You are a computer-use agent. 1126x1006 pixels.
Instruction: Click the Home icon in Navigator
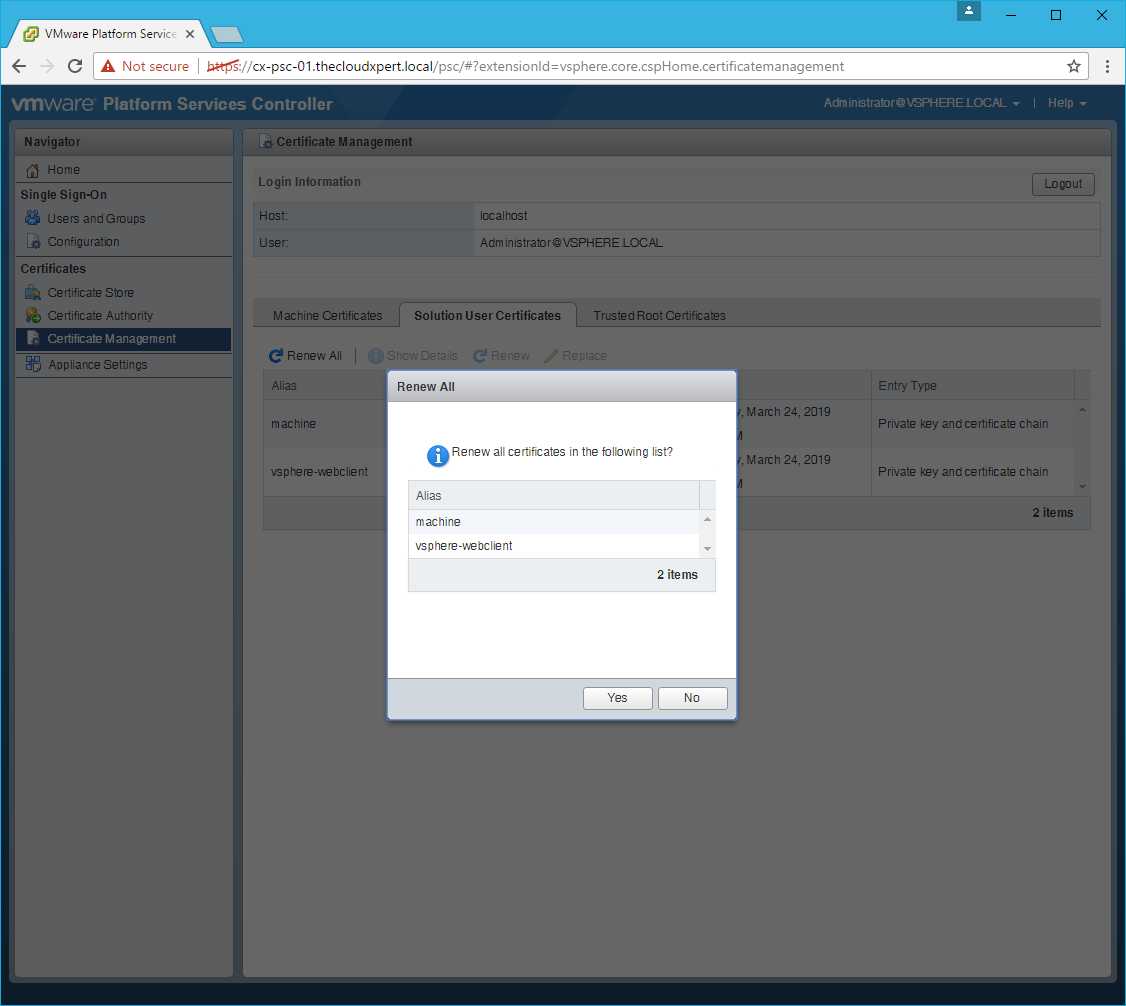pos(33,170)
